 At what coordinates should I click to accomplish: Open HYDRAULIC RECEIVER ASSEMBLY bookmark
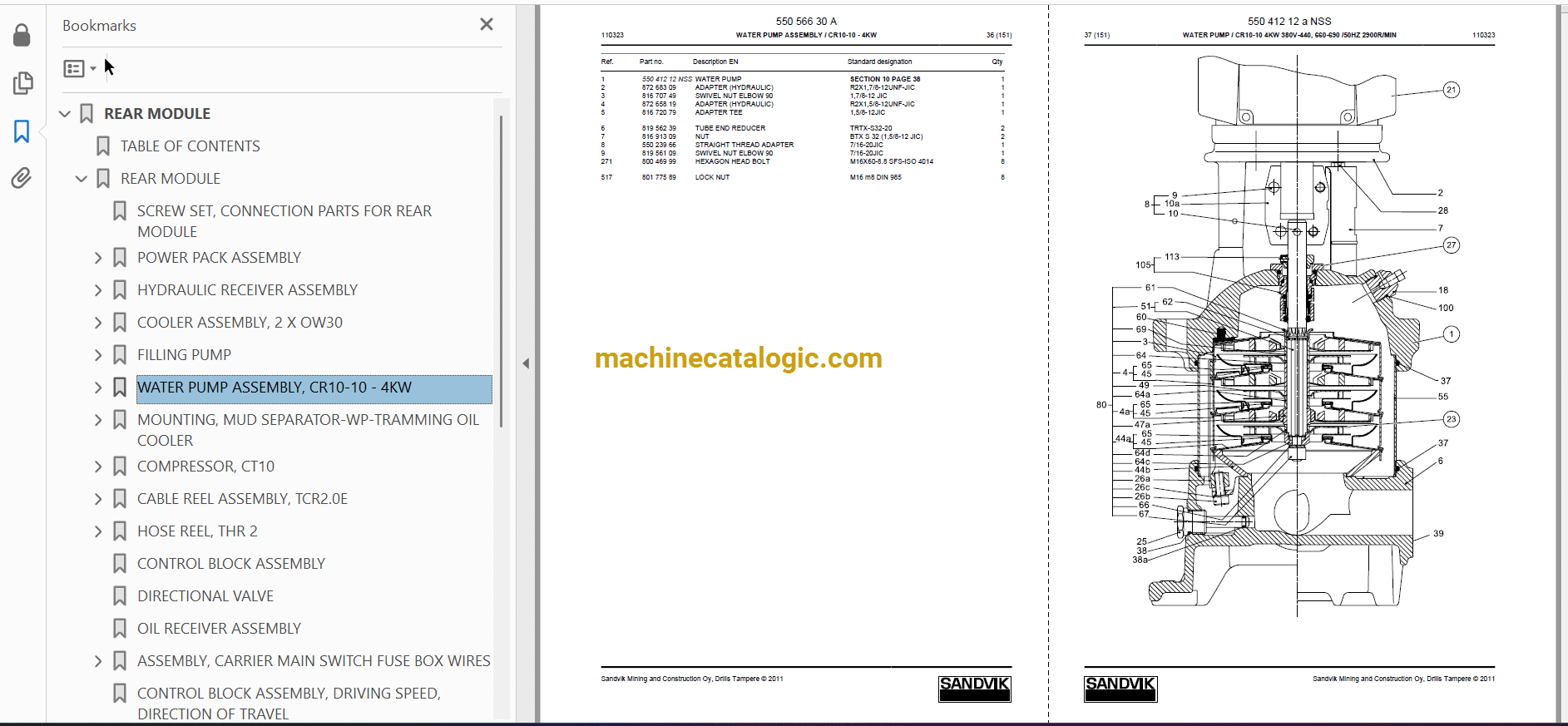click(247, 290)
